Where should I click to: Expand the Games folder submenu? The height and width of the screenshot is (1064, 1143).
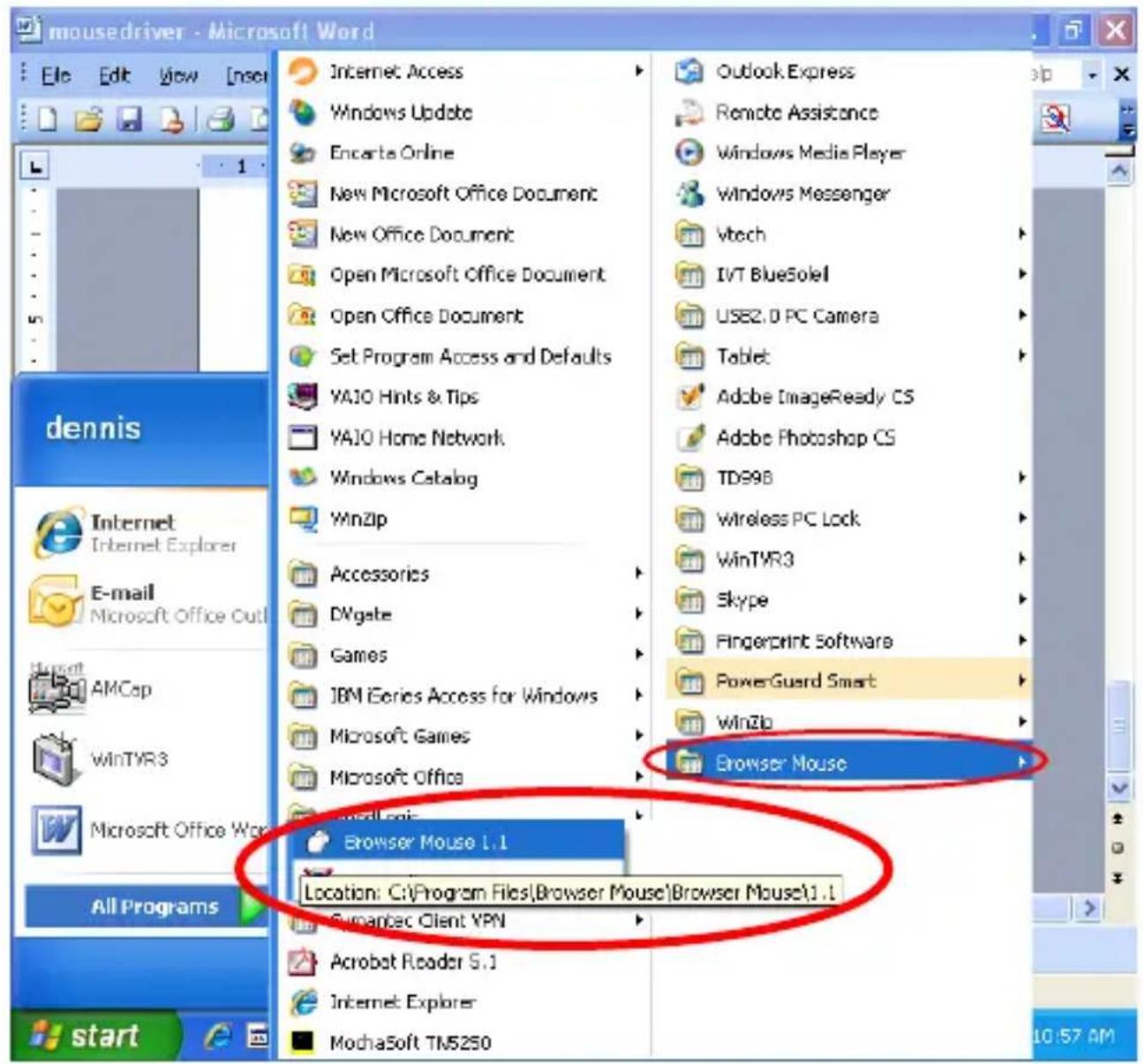point(465,655)
